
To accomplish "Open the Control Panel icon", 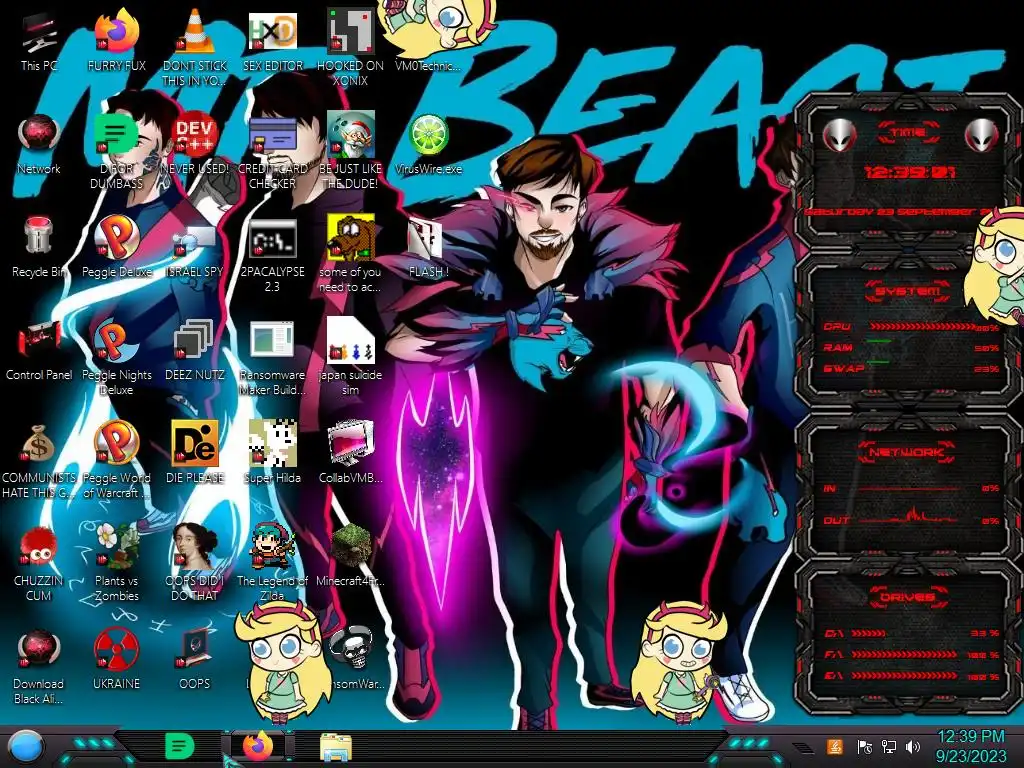I will coord(39,351).
